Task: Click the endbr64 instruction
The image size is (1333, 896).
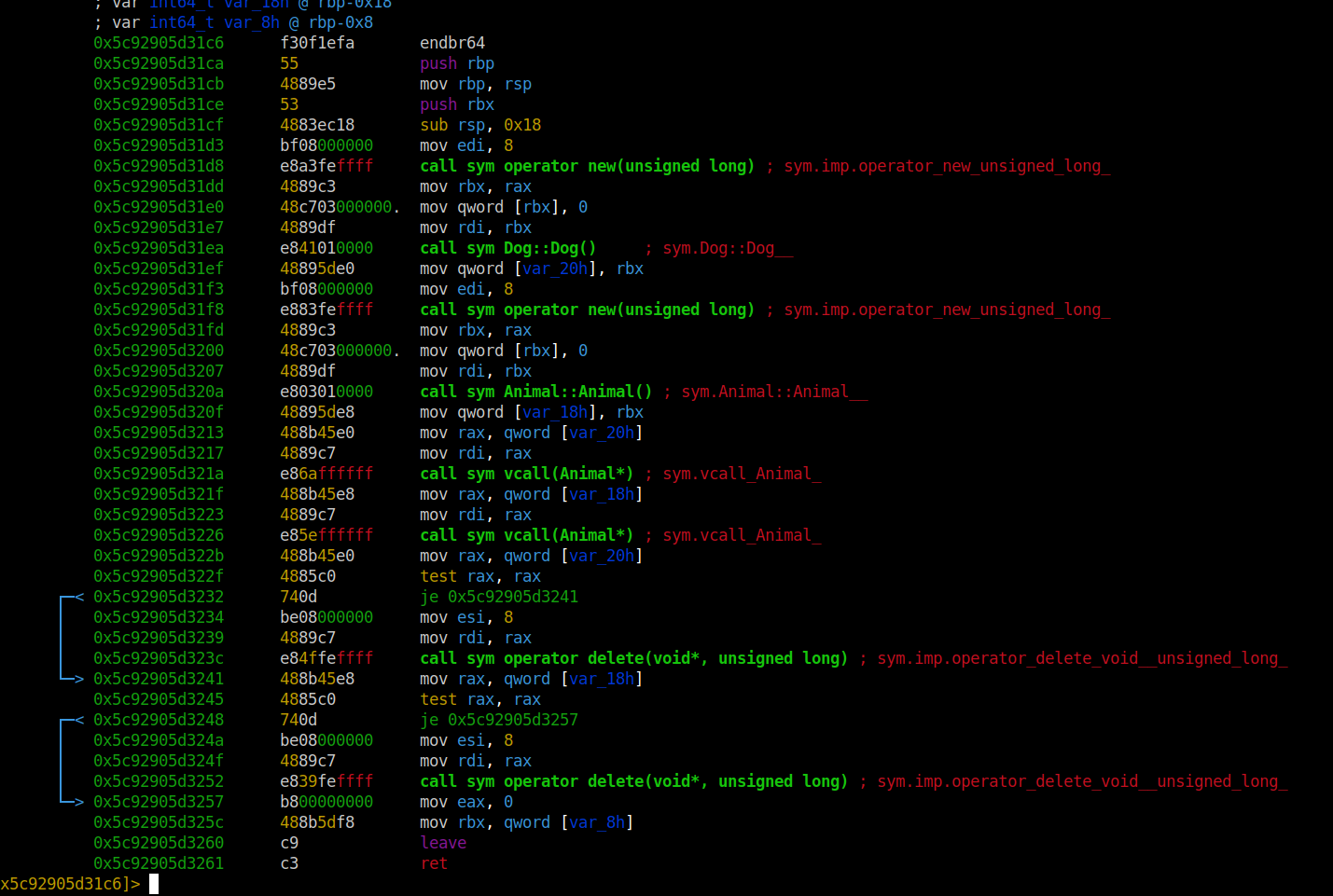Action: click(452, 43)
